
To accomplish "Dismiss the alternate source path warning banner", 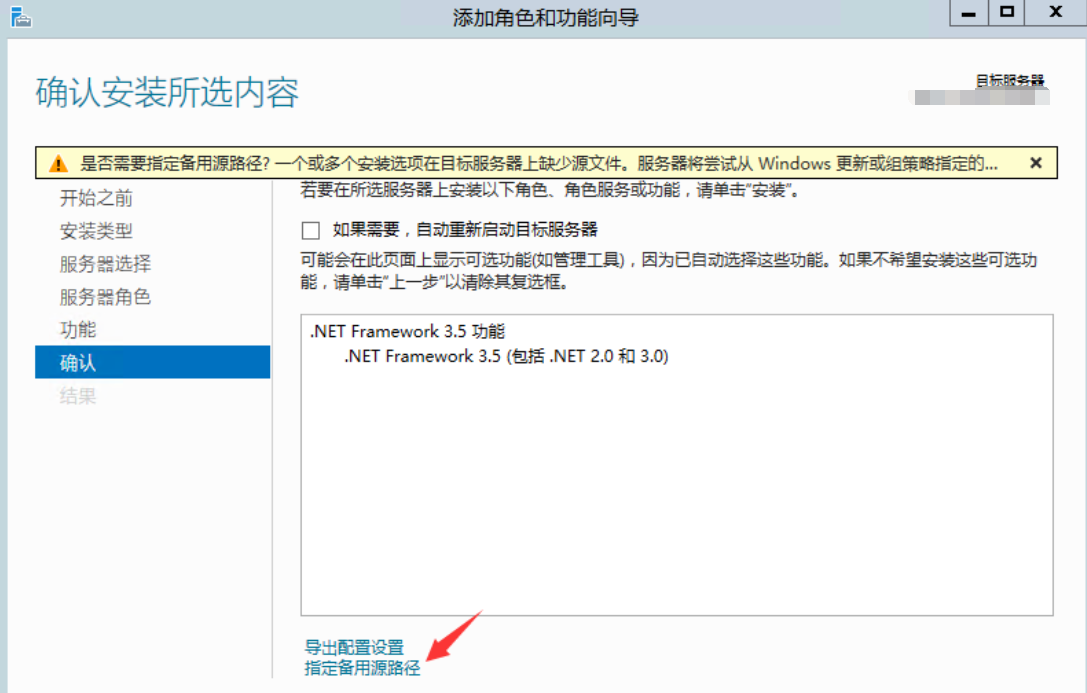I will [x=1036, y=163].
